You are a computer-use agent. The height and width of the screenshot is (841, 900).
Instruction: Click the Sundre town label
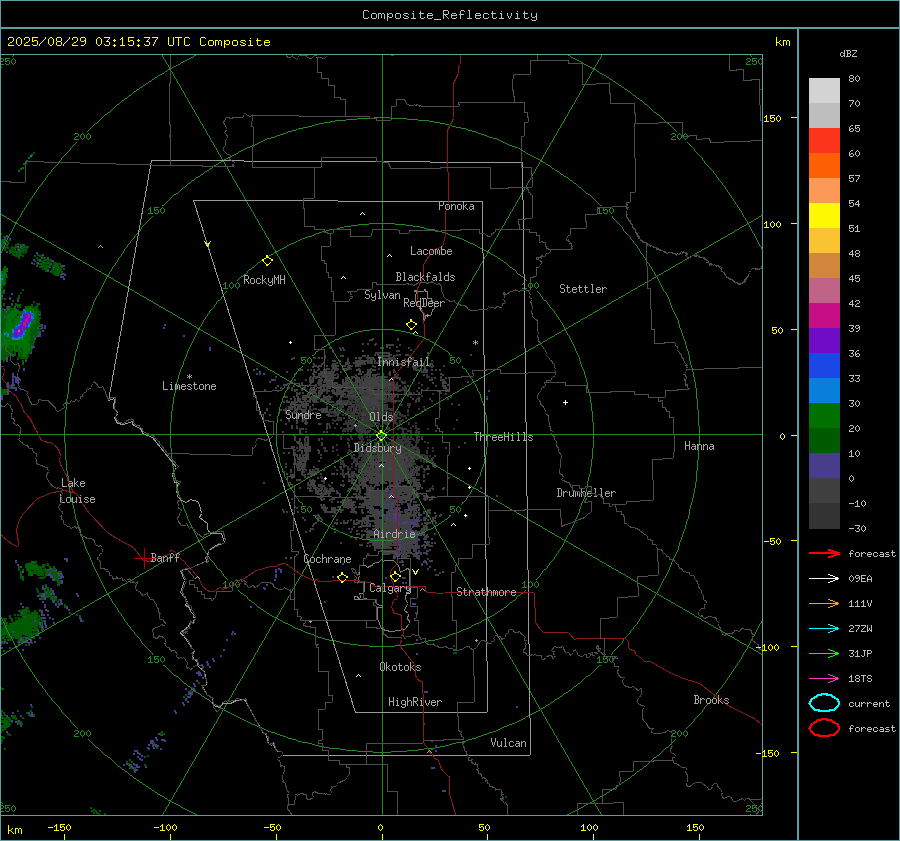tap(303, 414)
